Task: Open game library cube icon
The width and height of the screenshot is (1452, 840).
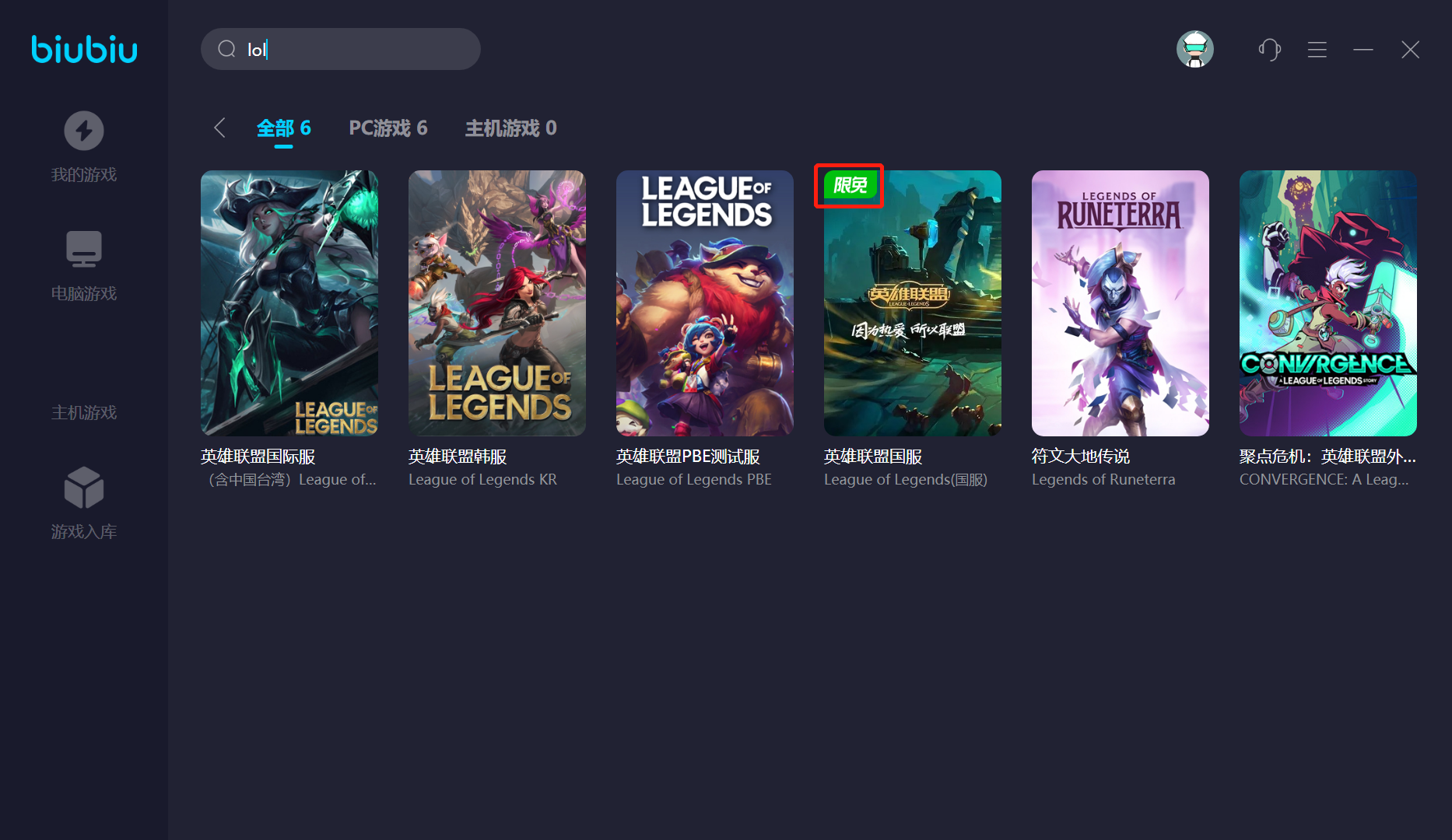Action: (x=84, y=488)
